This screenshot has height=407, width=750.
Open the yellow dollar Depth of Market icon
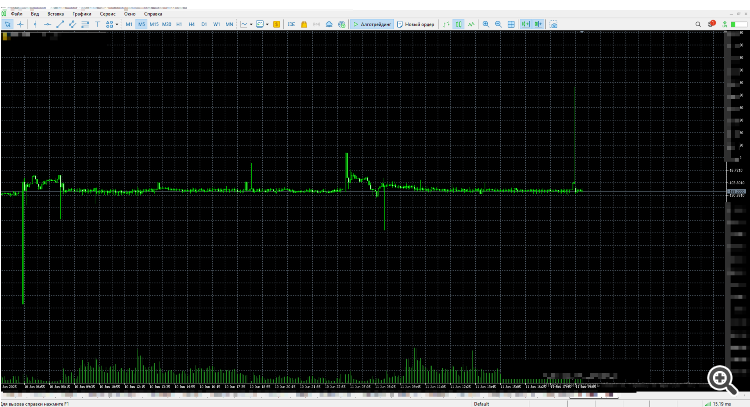tap(276, 24)
